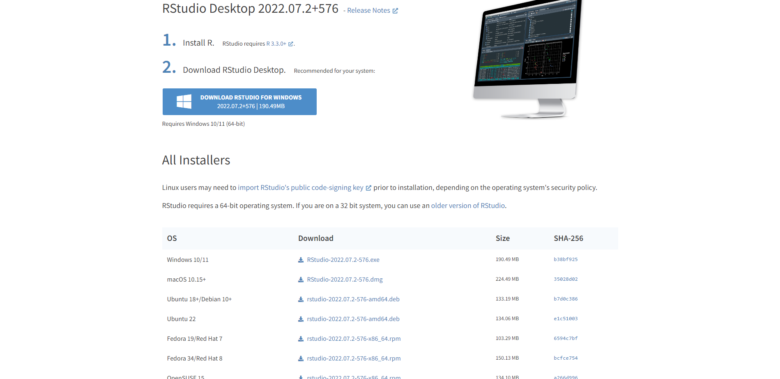
Task: Click the download icon in the Fedora 19/Red Hat 7 row
Action: coord(300,339)
